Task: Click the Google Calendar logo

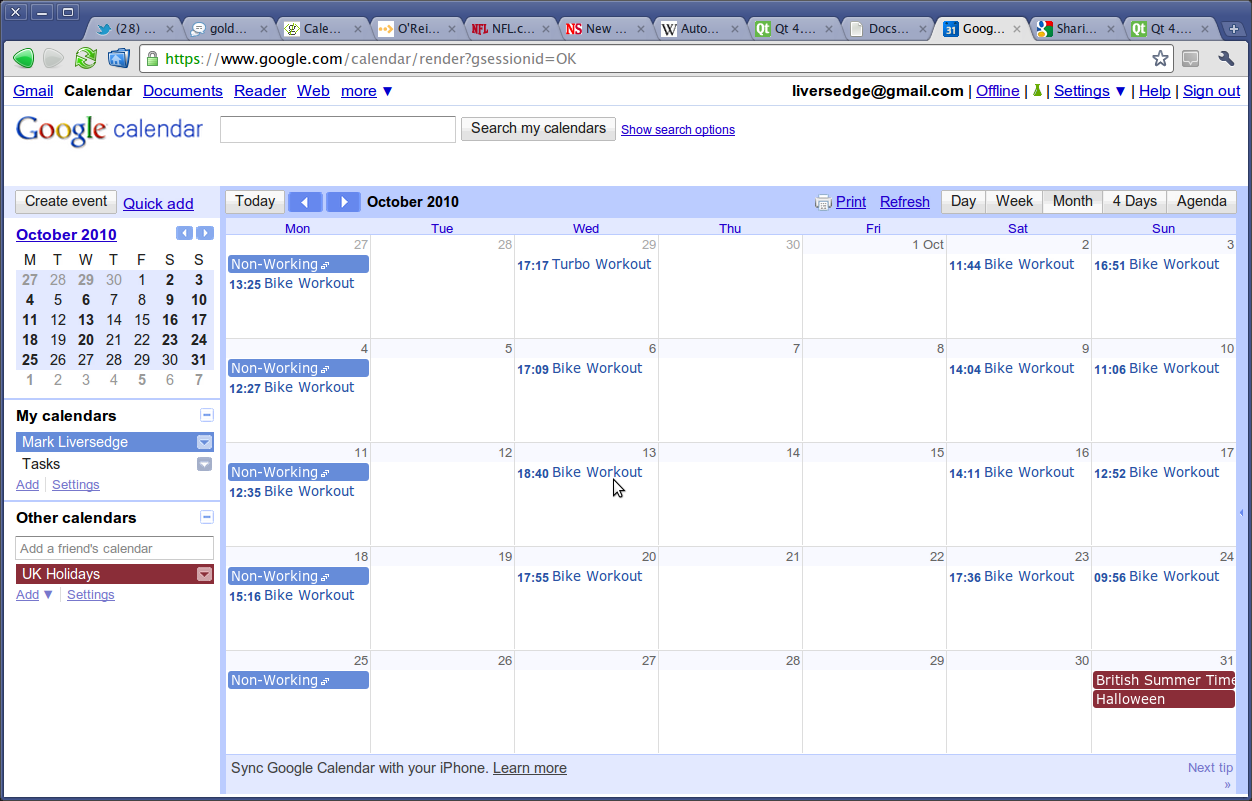Action: click(x=109, y=130)
